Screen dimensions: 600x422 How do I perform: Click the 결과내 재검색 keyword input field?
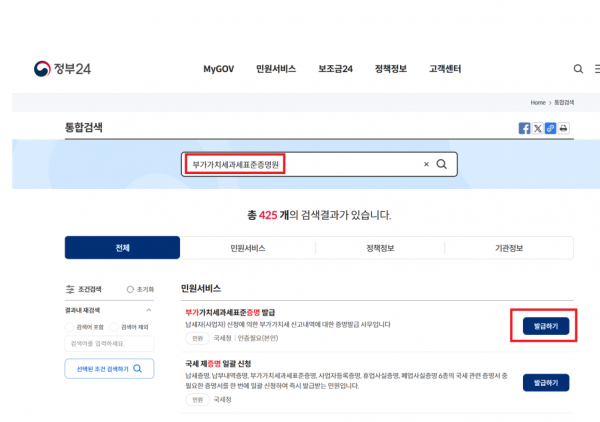pos(110,344)
